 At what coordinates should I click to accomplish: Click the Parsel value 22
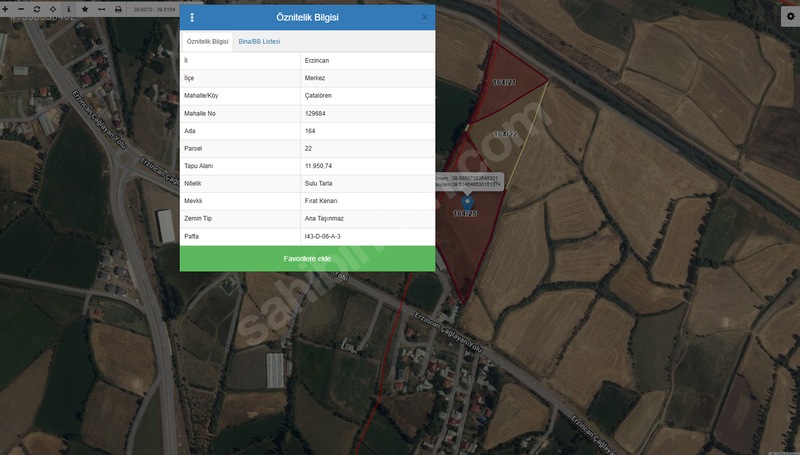click(x=308, y=148)
